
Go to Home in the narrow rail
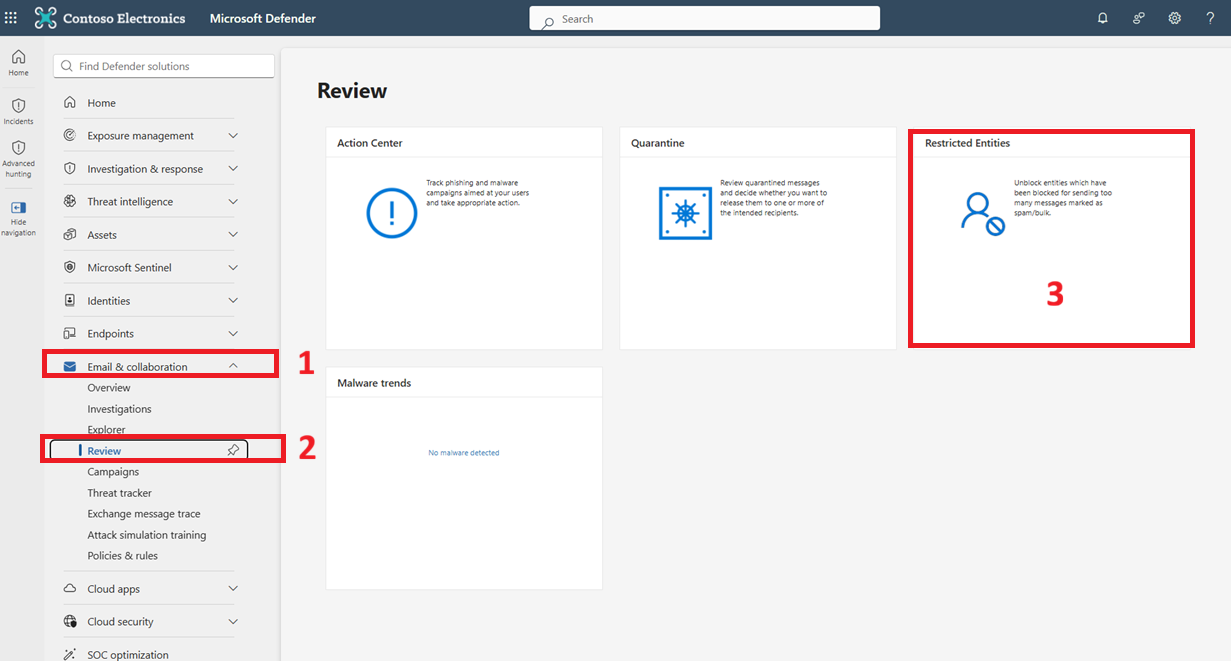19,62
